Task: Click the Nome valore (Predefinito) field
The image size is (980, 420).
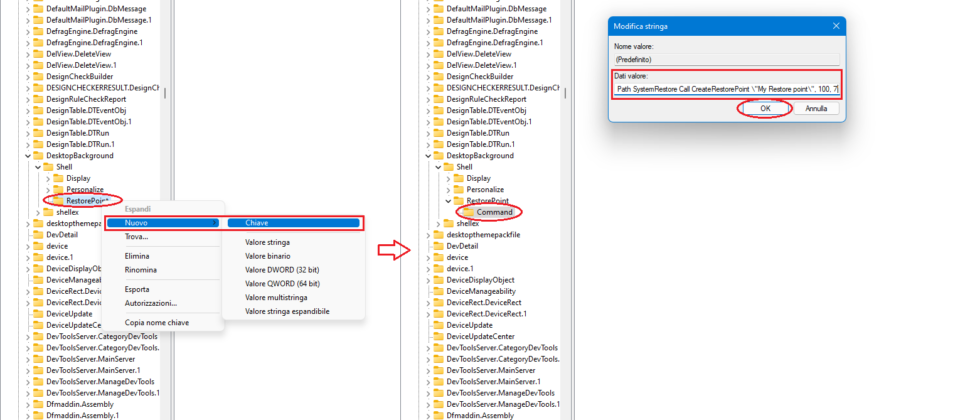Action: tap(727, 60)
